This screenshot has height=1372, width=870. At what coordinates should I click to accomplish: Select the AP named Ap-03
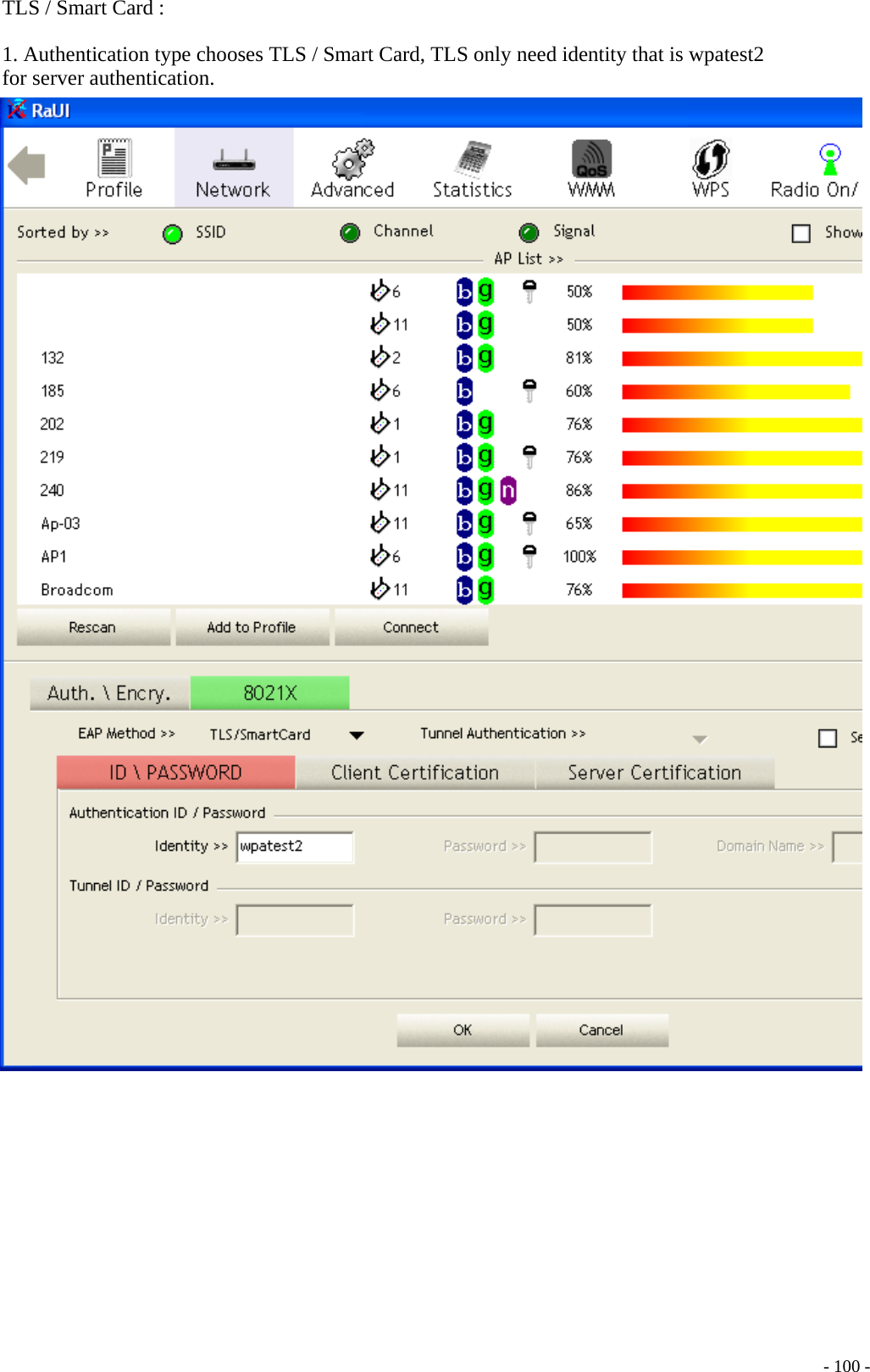click(x=60, y=524)
